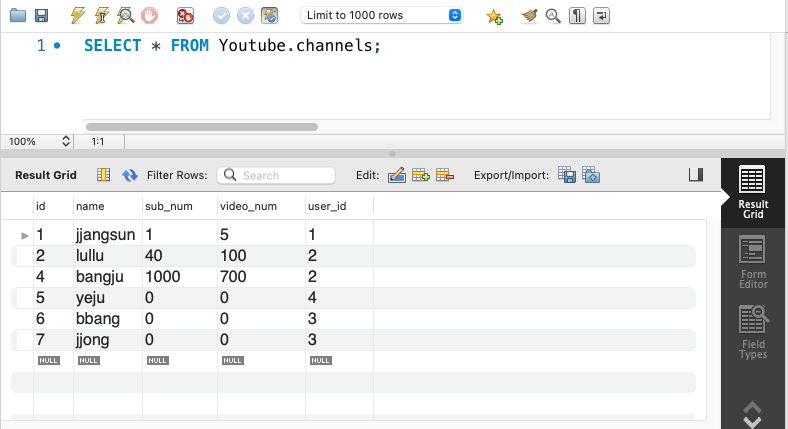This screenshot has height=429, width=788.
Task: Open find panel magnifier icon
Action: point(553,16)
